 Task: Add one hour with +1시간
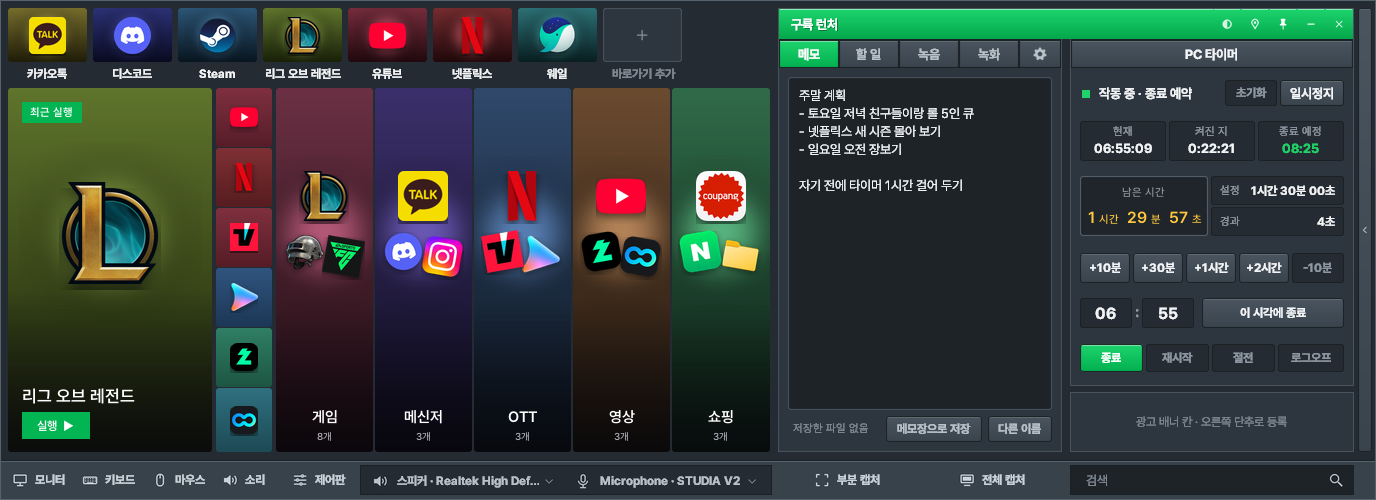click(x=1211, y=268)
